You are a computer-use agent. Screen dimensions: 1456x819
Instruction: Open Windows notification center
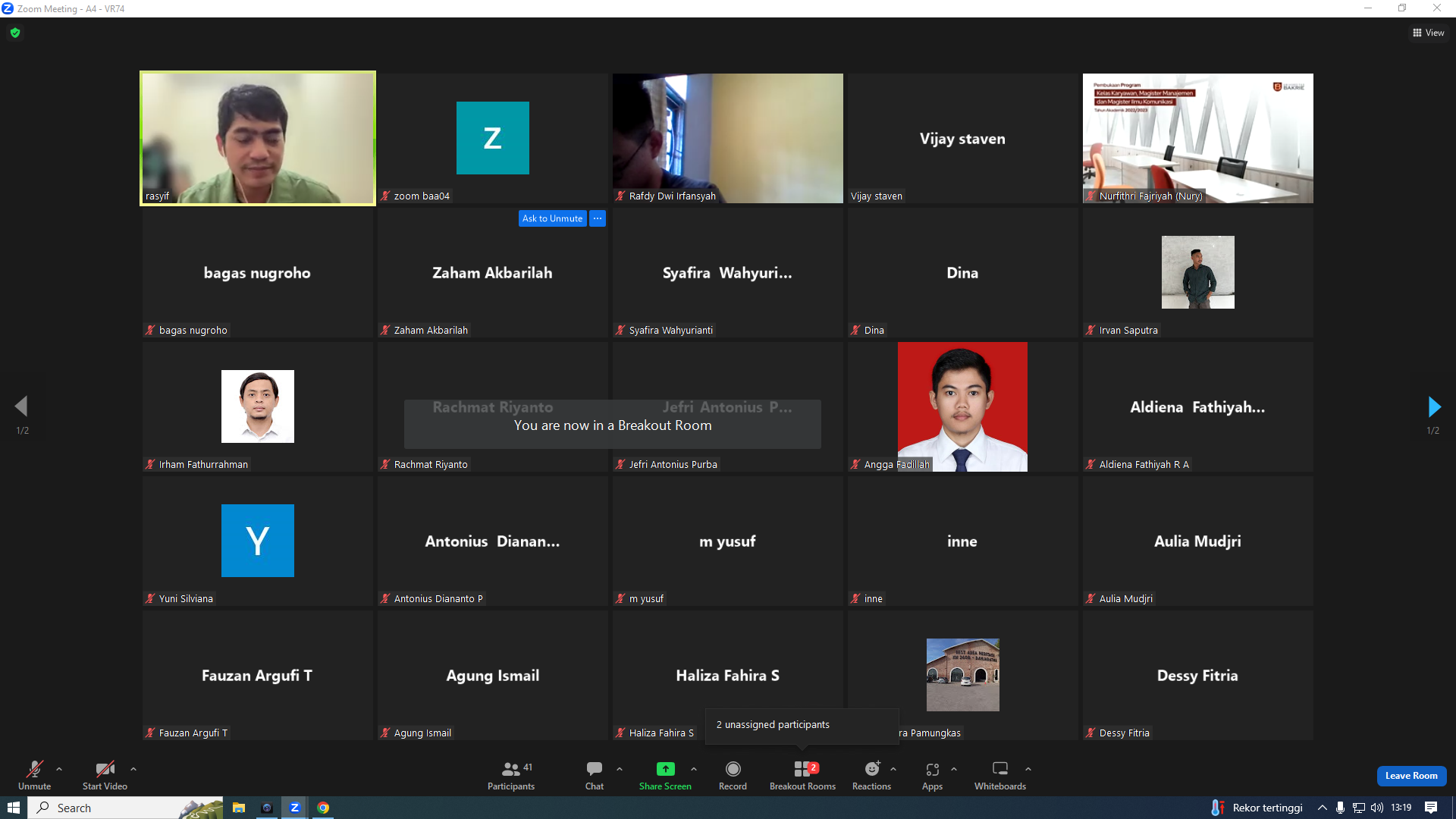tap(1431, 808)
